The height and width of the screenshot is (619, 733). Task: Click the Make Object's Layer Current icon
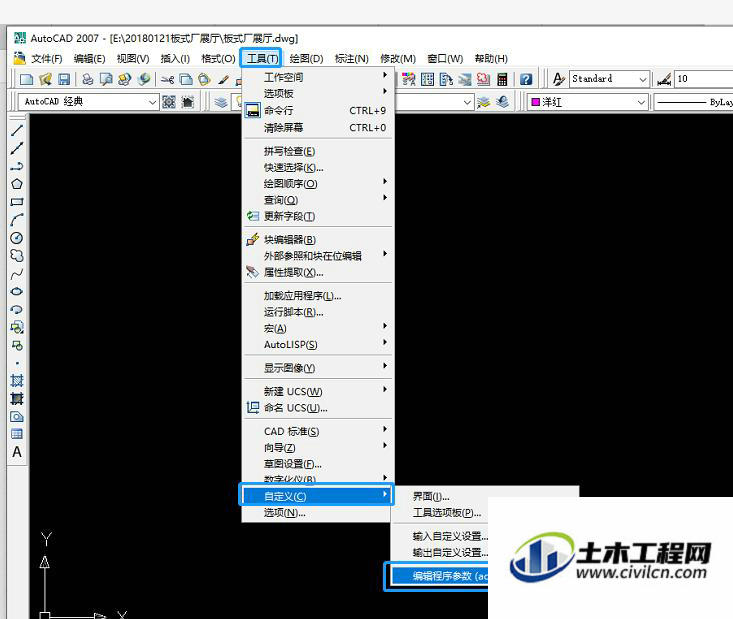483,101
